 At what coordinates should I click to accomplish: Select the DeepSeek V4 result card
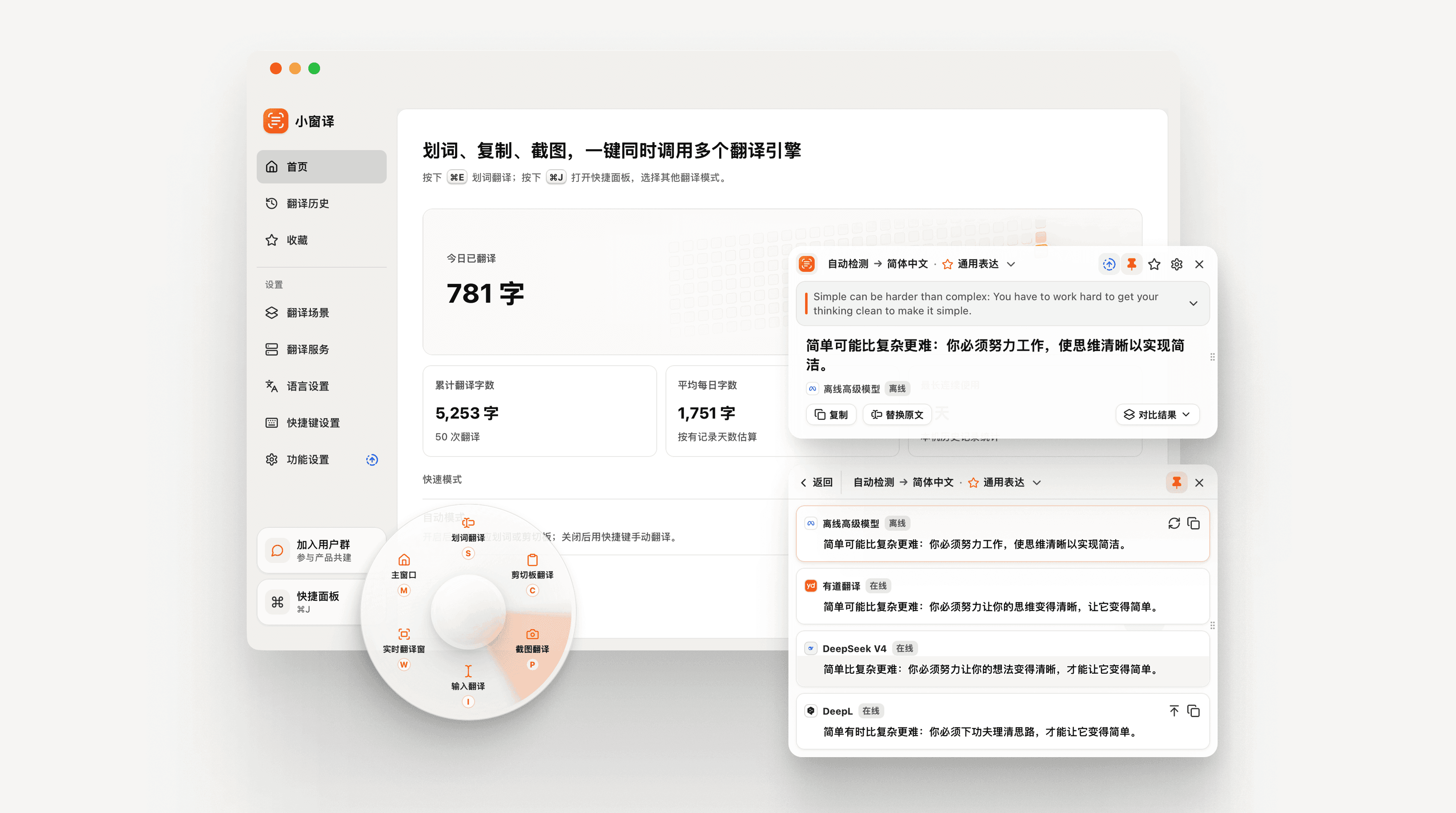tap(1003, 659)
